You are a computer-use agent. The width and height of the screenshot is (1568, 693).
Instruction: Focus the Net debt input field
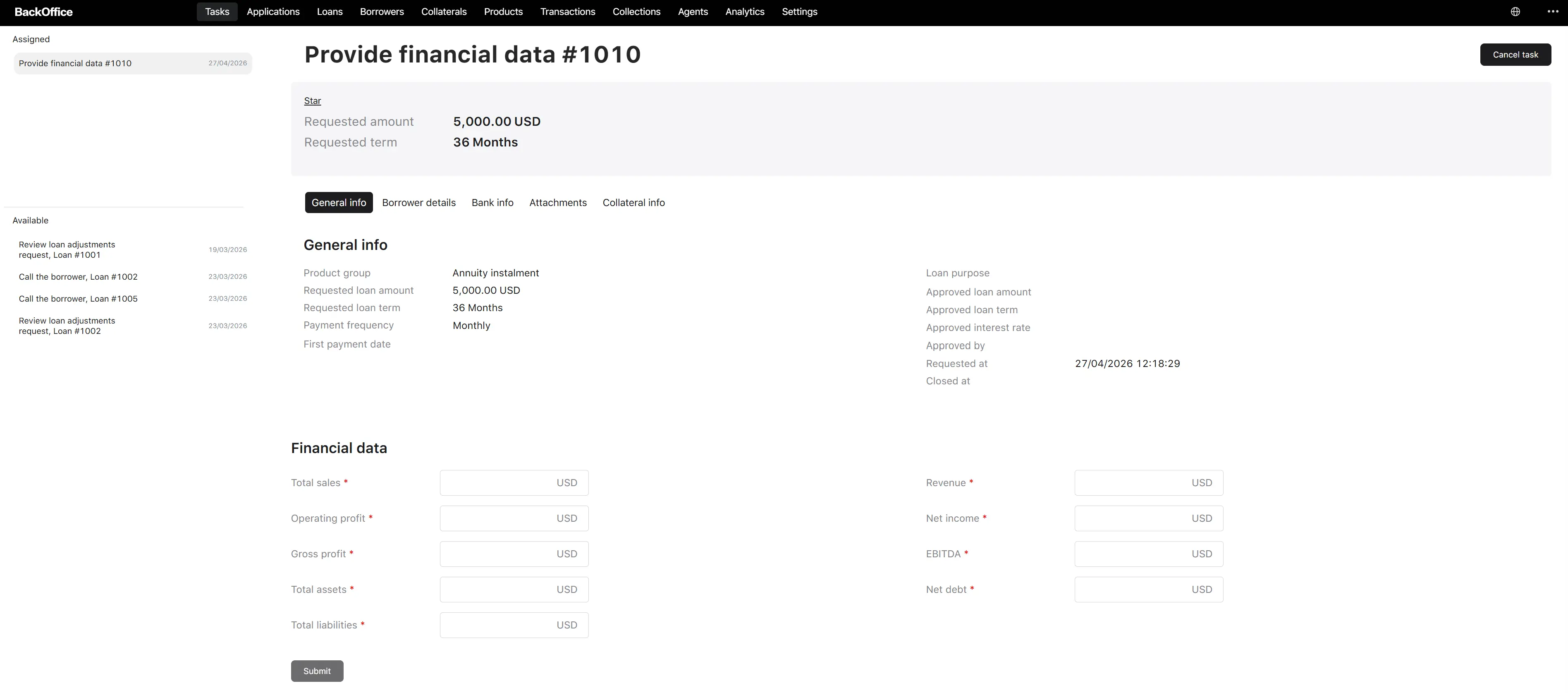pos(1149,590)
